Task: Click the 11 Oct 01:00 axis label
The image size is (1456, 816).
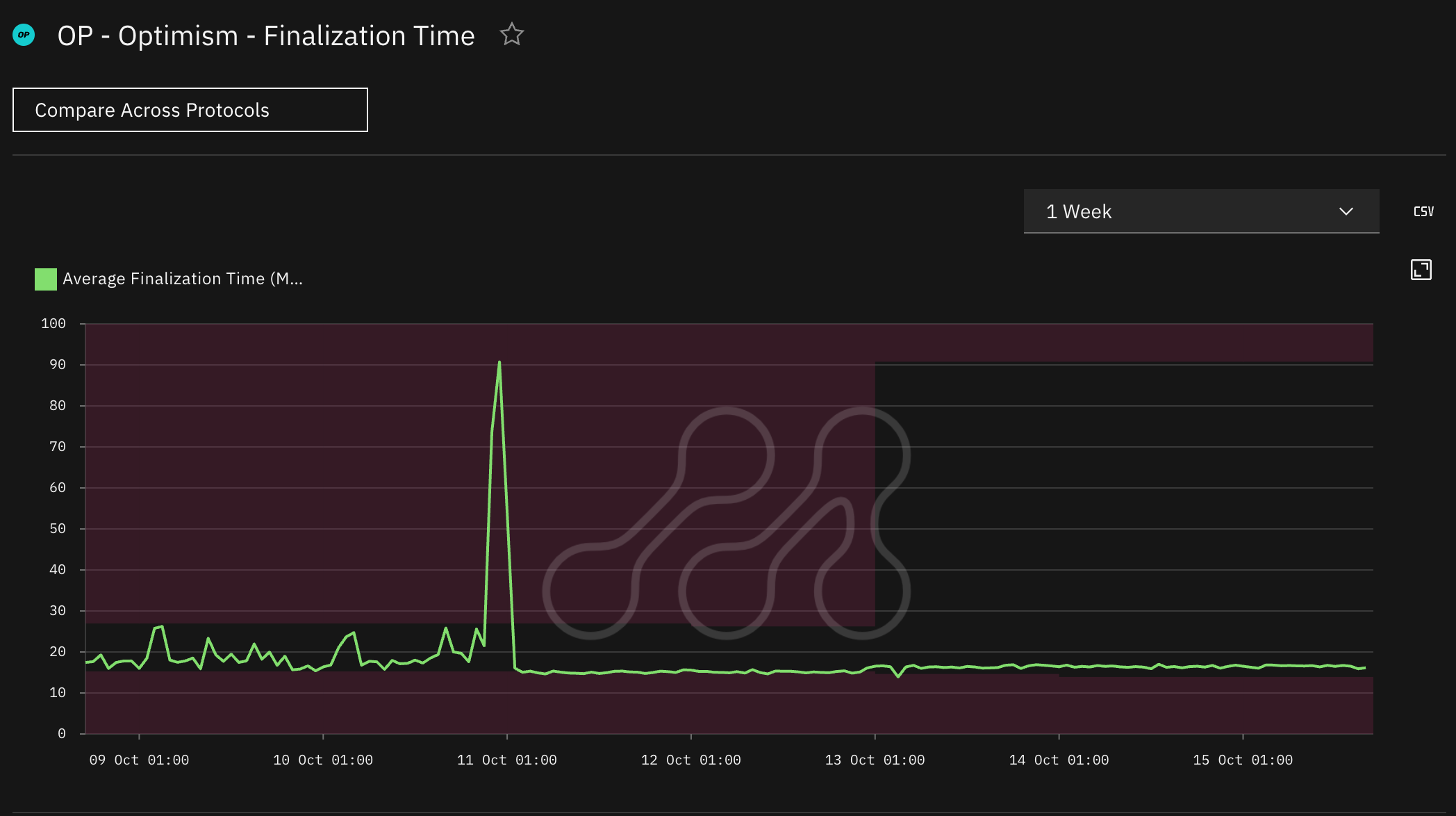Action: click(x=506, y=760)
